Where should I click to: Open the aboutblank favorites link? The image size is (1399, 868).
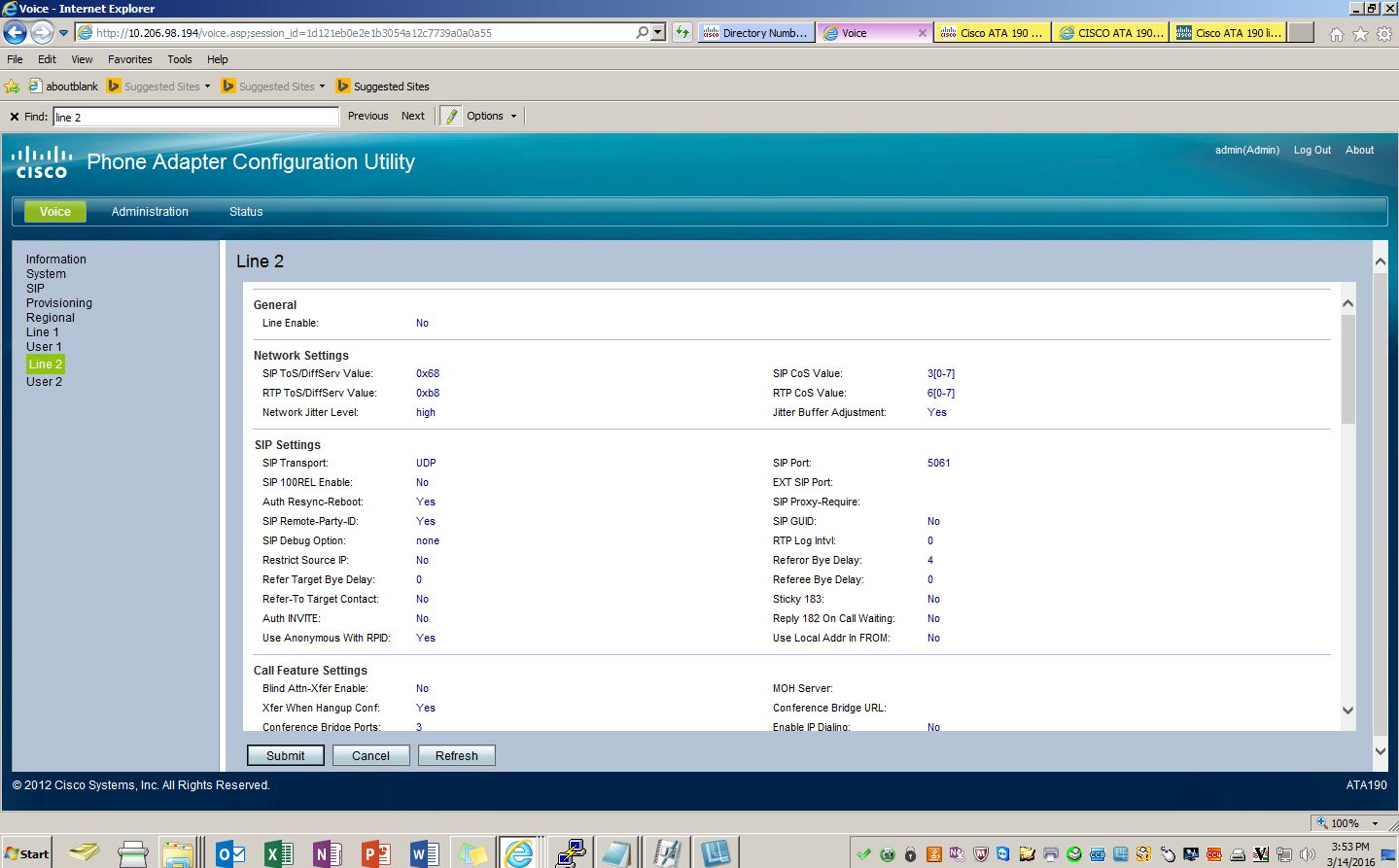[x=63, y=87]
